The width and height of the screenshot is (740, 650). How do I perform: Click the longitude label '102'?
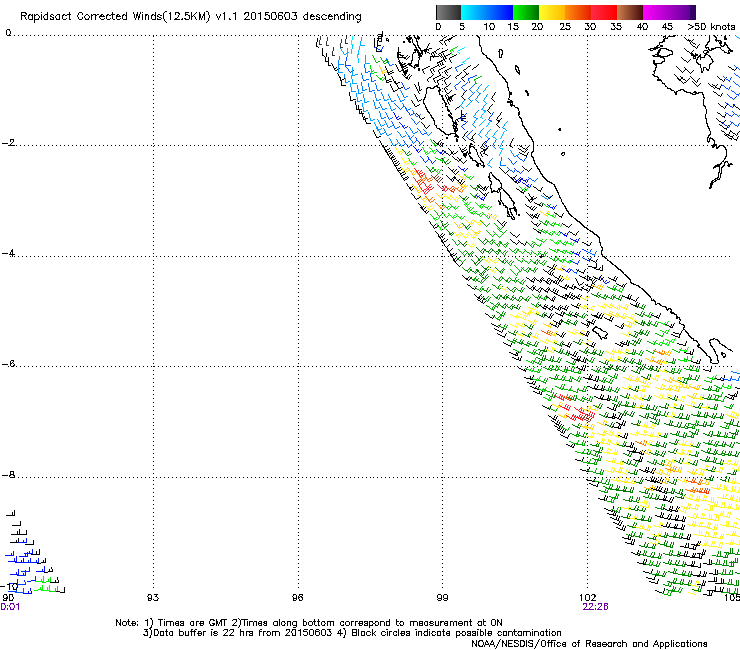pyautogui.click(x=588, y=598)
